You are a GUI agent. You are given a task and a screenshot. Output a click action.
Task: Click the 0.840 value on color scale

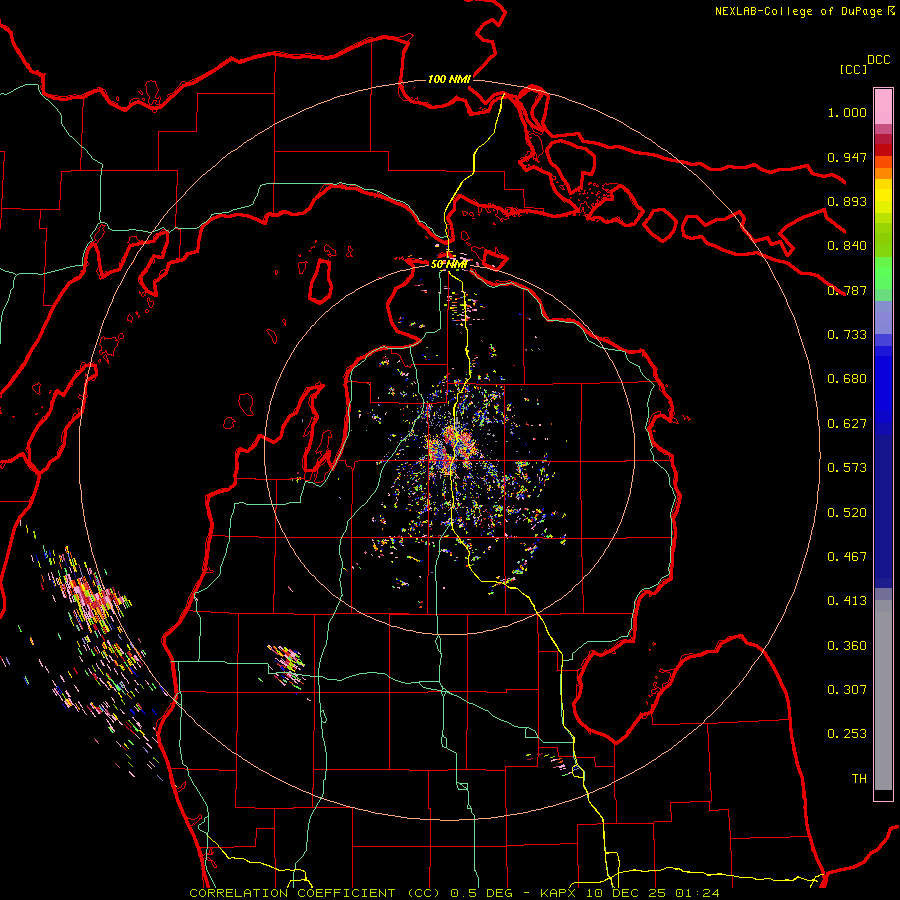coord(847,246)
